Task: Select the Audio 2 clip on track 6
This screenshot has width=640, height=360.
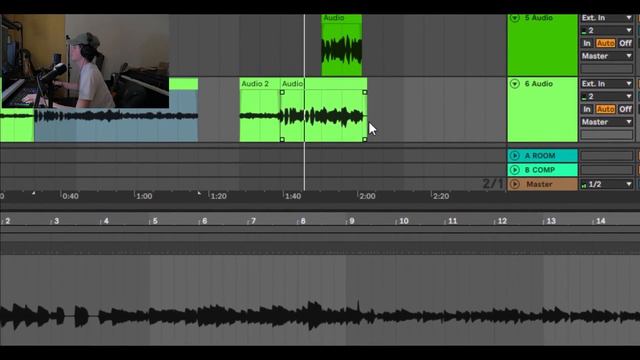Action: pos(260,110)
